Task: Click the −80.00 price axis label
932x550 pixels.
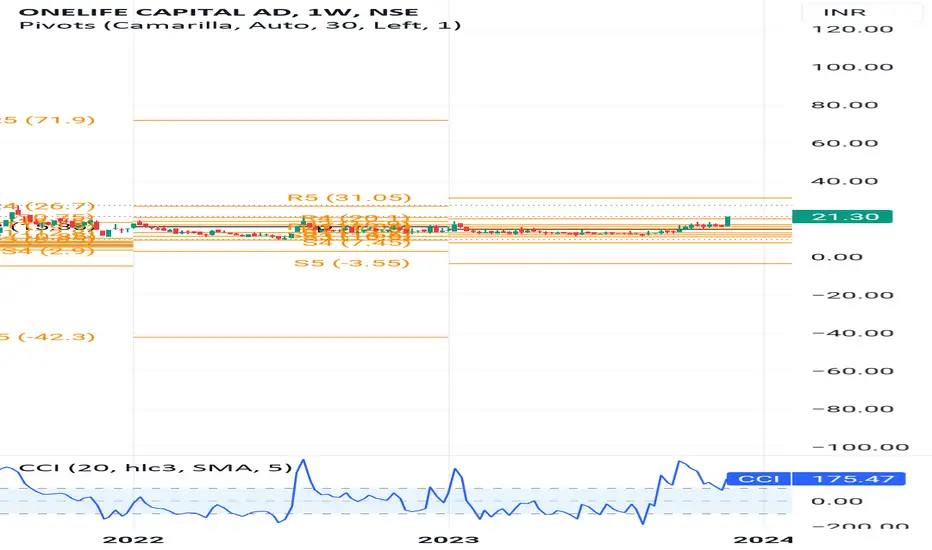Action: 852,410
